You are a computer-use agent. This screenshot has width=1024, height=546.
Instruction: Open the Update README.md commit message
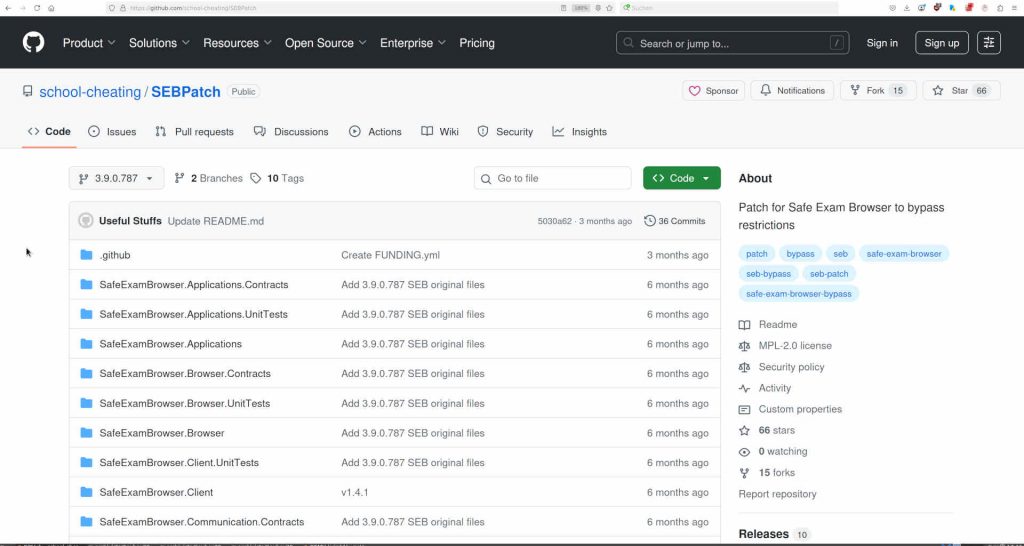coord(216,221)
